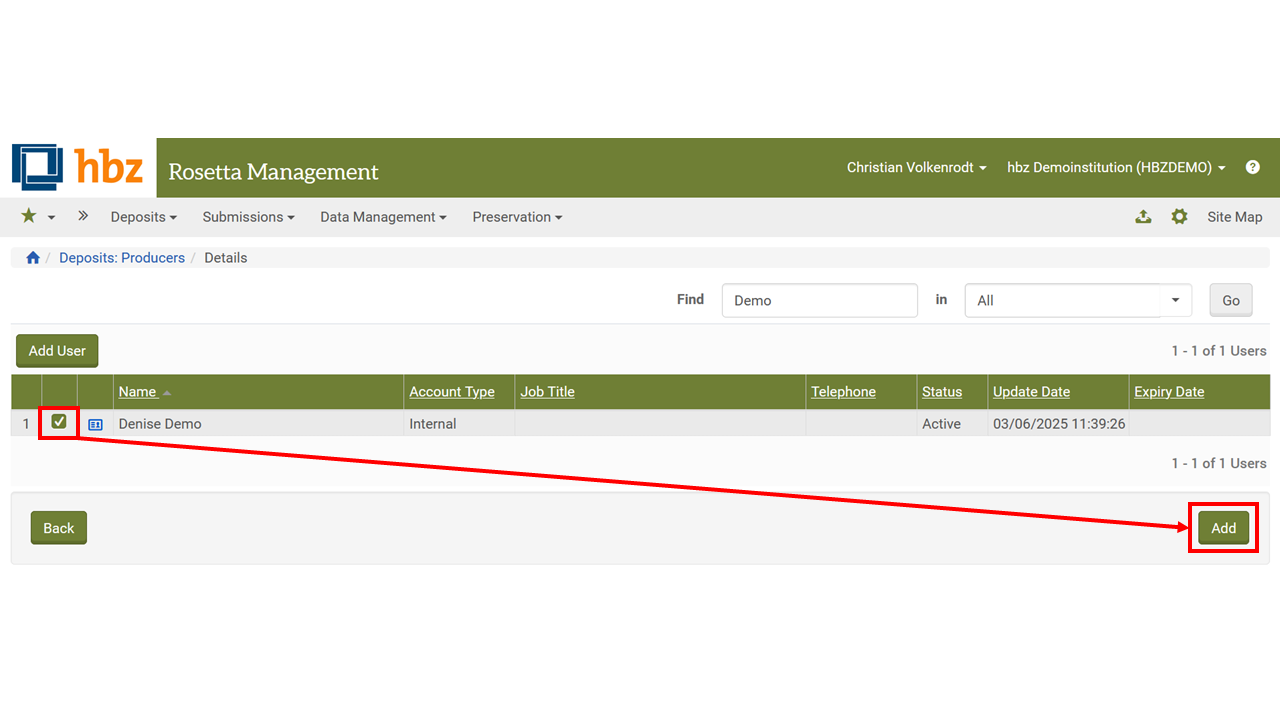
Task: Click the home icon in breadcrumb
Action: pyautogui.click(x=33, y=258)
